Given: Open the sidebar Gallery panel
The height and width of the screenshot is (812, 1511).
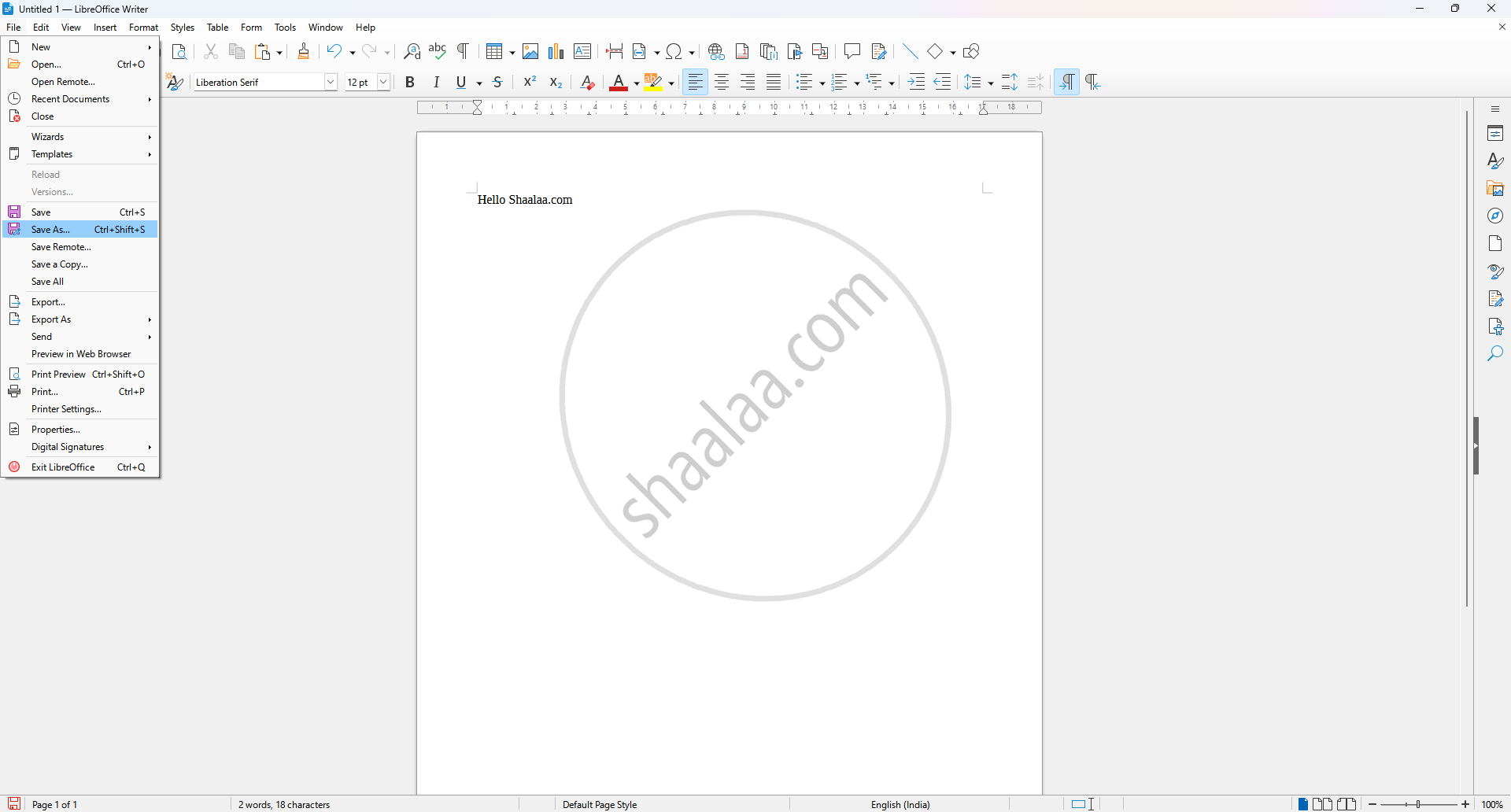Looking at the screenshot, I should click(1495, 189).
